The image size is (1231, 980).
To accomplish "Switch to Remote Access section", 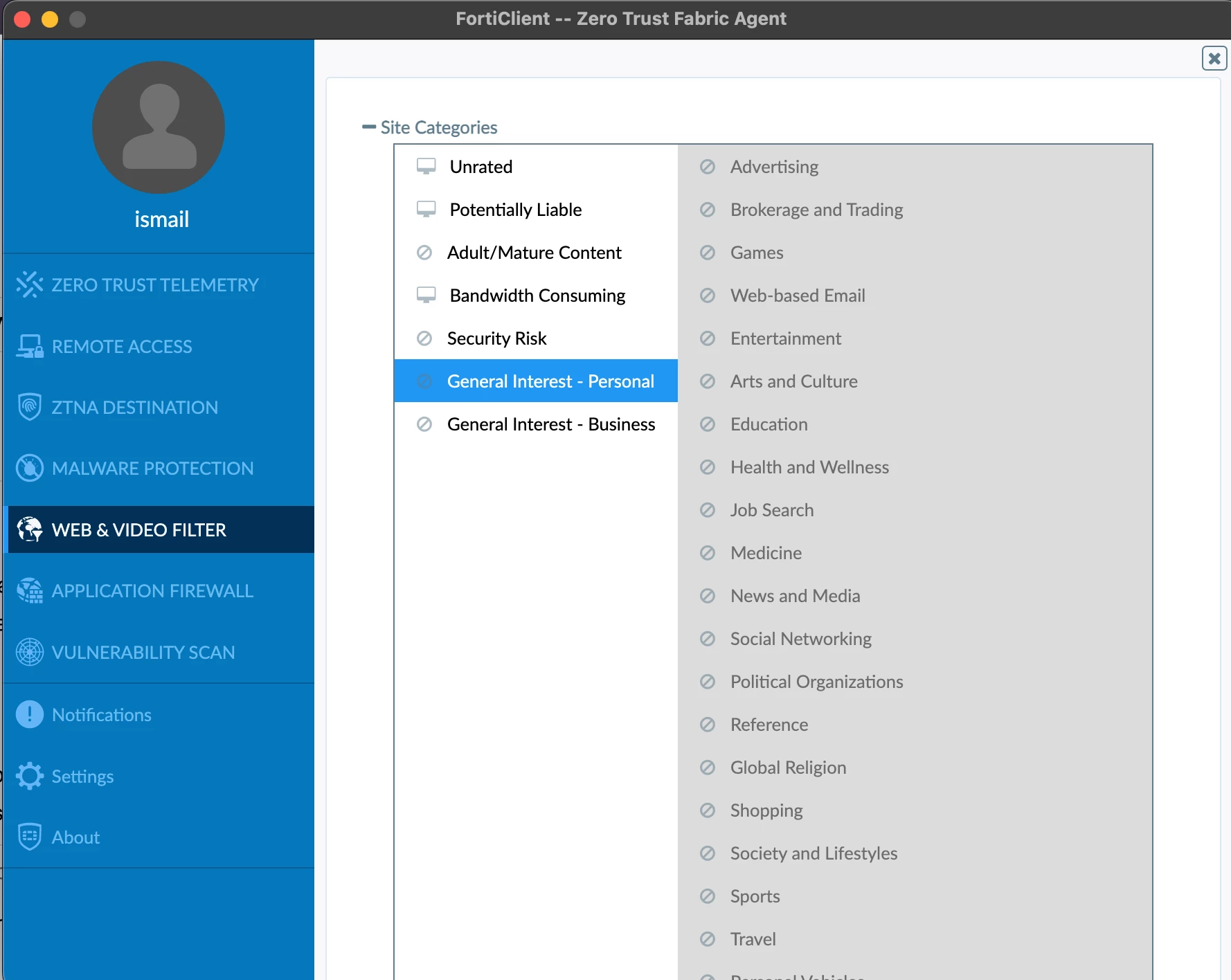I will 159,346.
